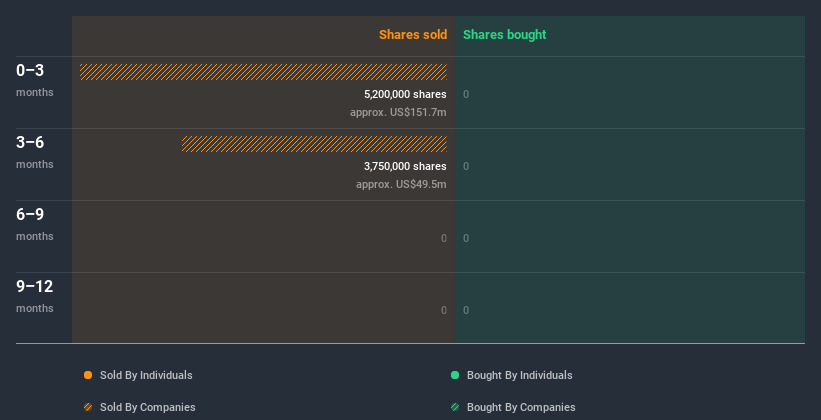Toggle the Sold By Companies legend label
Viewport: 821px width, 420px height.
click(x=147, y=407)
